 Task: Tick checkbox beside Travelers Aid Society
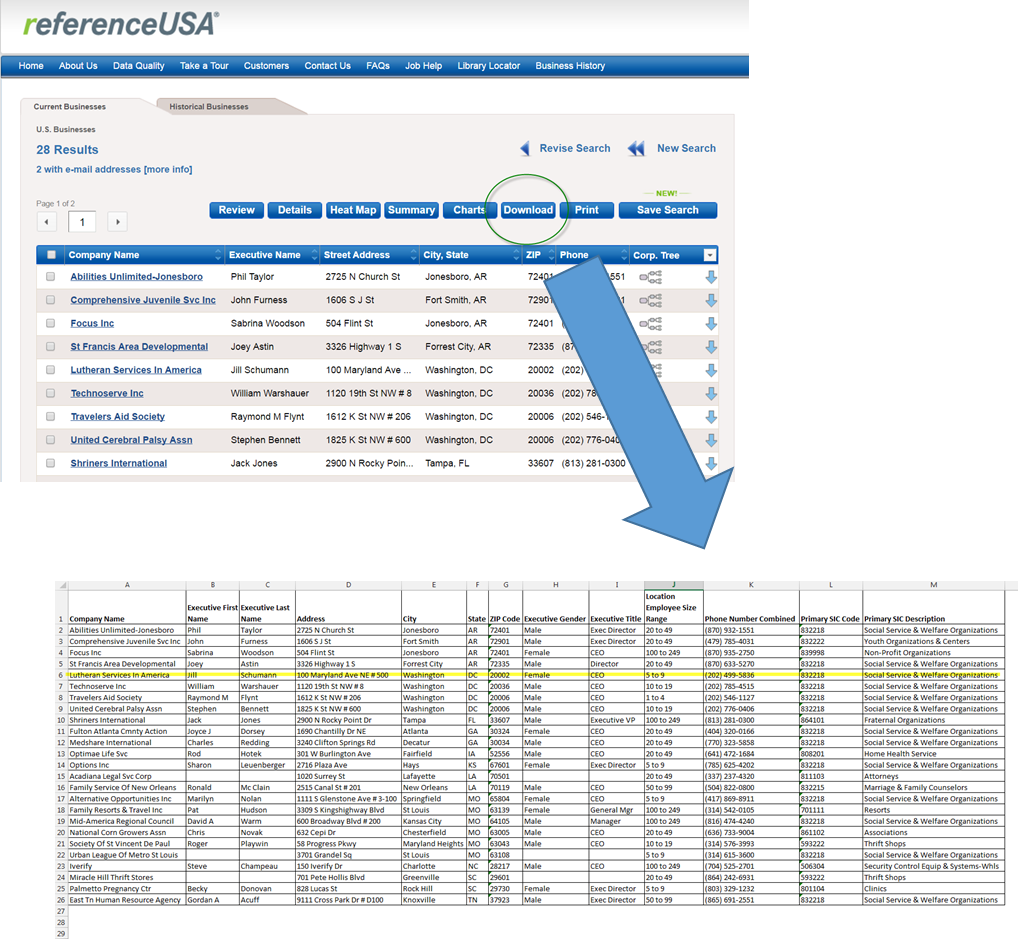(51, 417)
